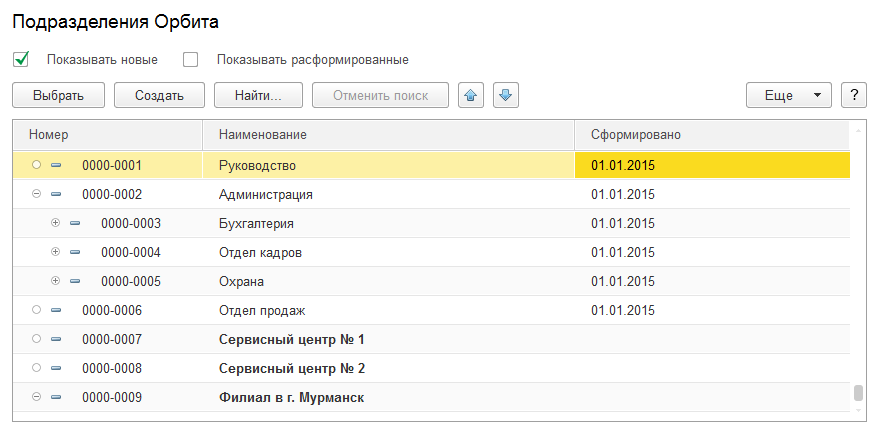Collapse the 0000-0002 Администрация node
884x434 pixels.
point(37,194)
